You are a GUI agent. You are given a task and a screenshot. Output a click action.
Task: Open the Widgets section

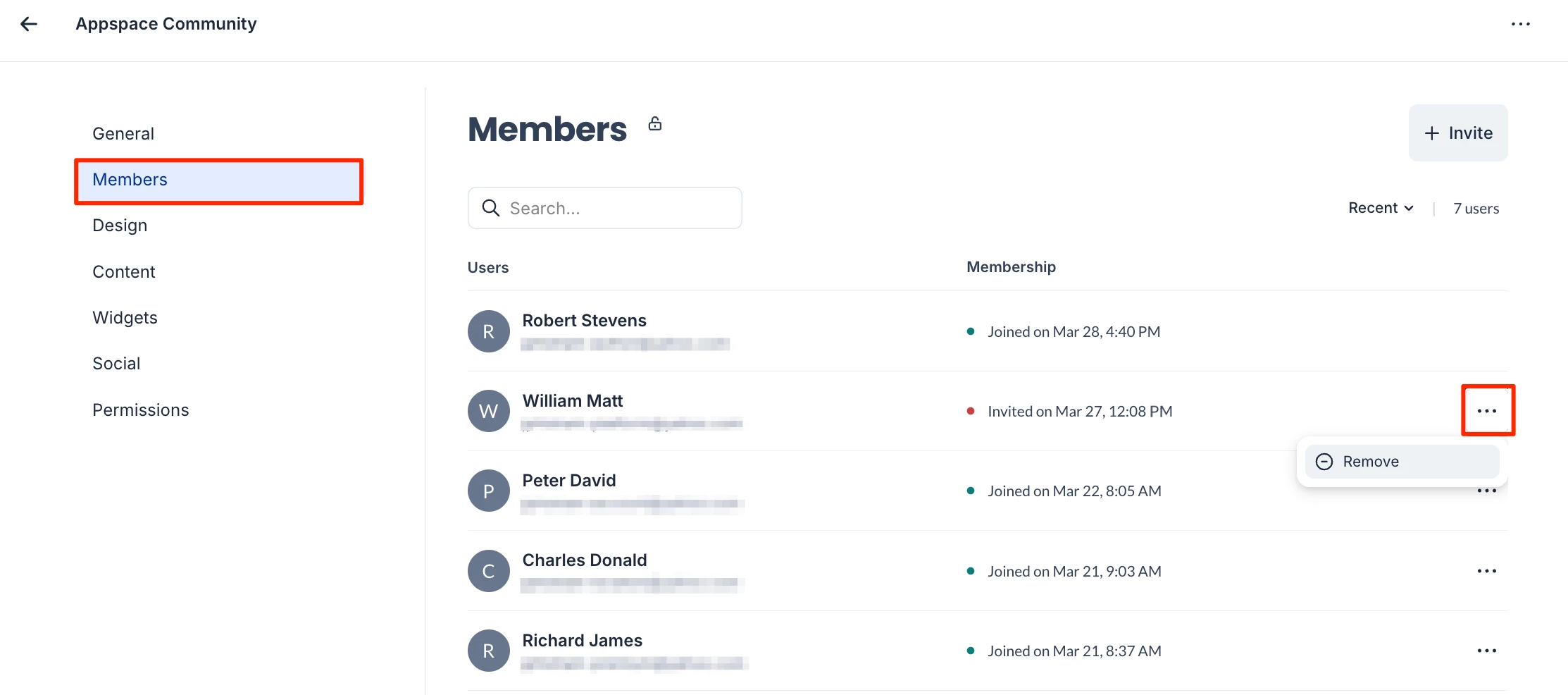tap(125, 318)
